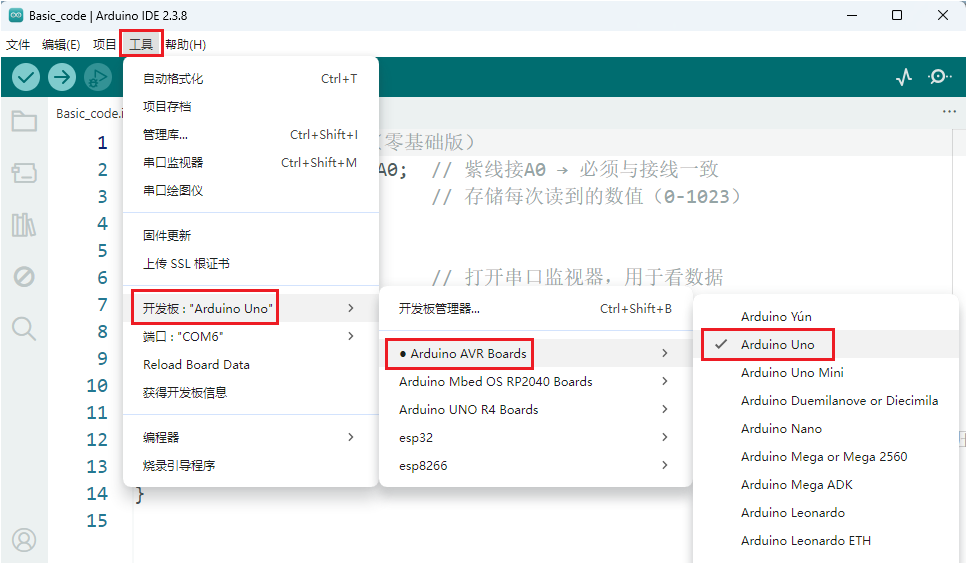The width and height of the screenshot is (967, 564).
Task: Expand the esp32 boards submenu
Action: 535,438
